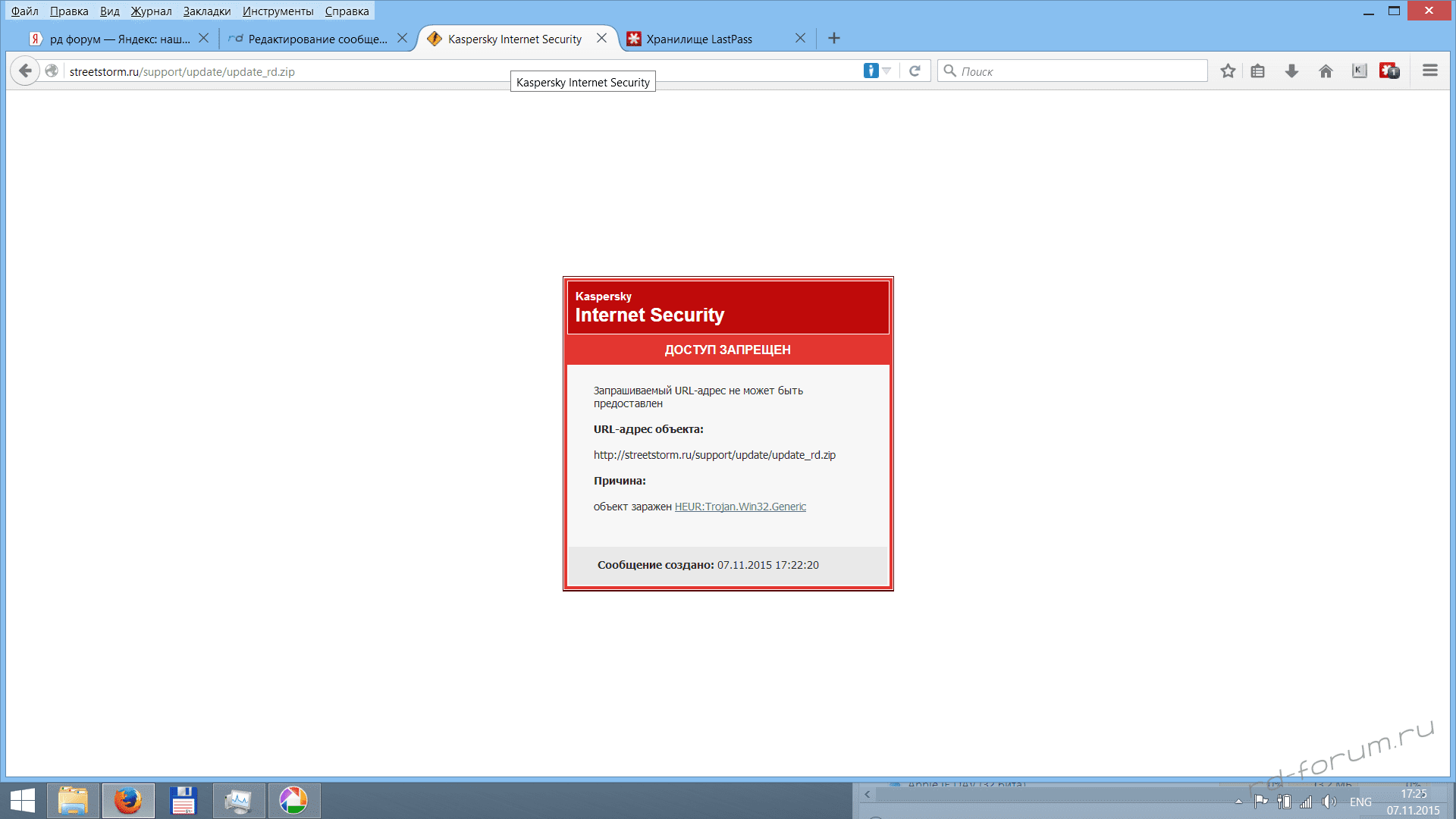
Task: Open HEUR:Trojan.Win32.Generic threat link
Action: 740,507
